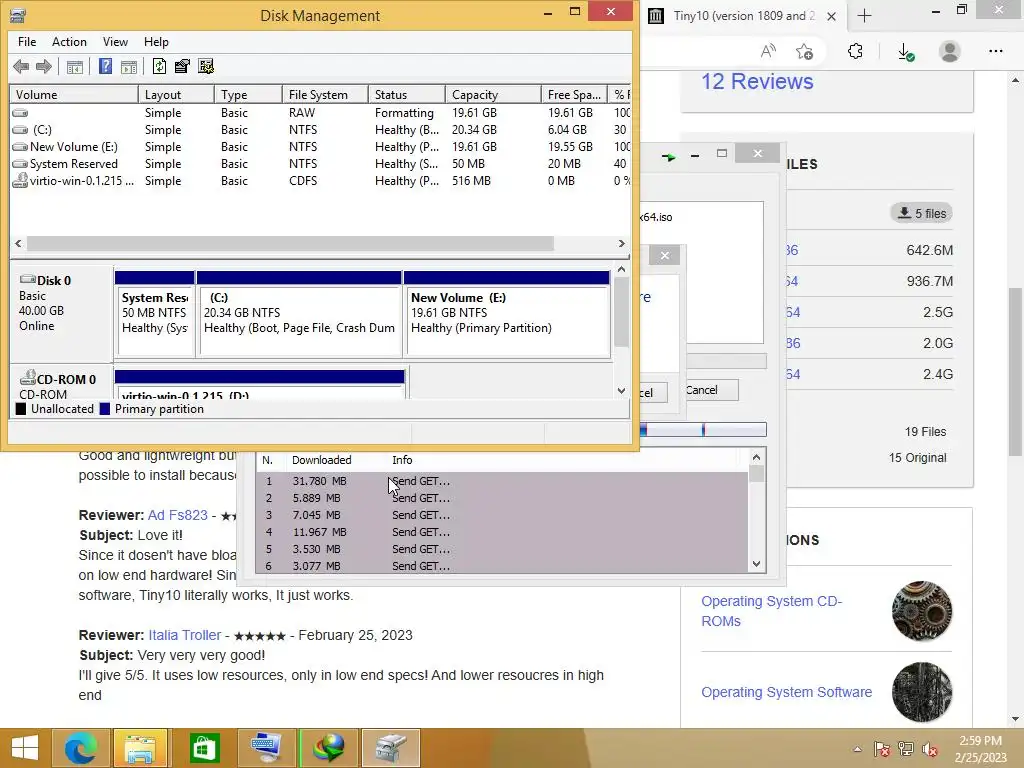Viewport: 1024px width, 768px height.
Task: Click the volume list's left scroll arrow
Action: (x=18, y=244)
